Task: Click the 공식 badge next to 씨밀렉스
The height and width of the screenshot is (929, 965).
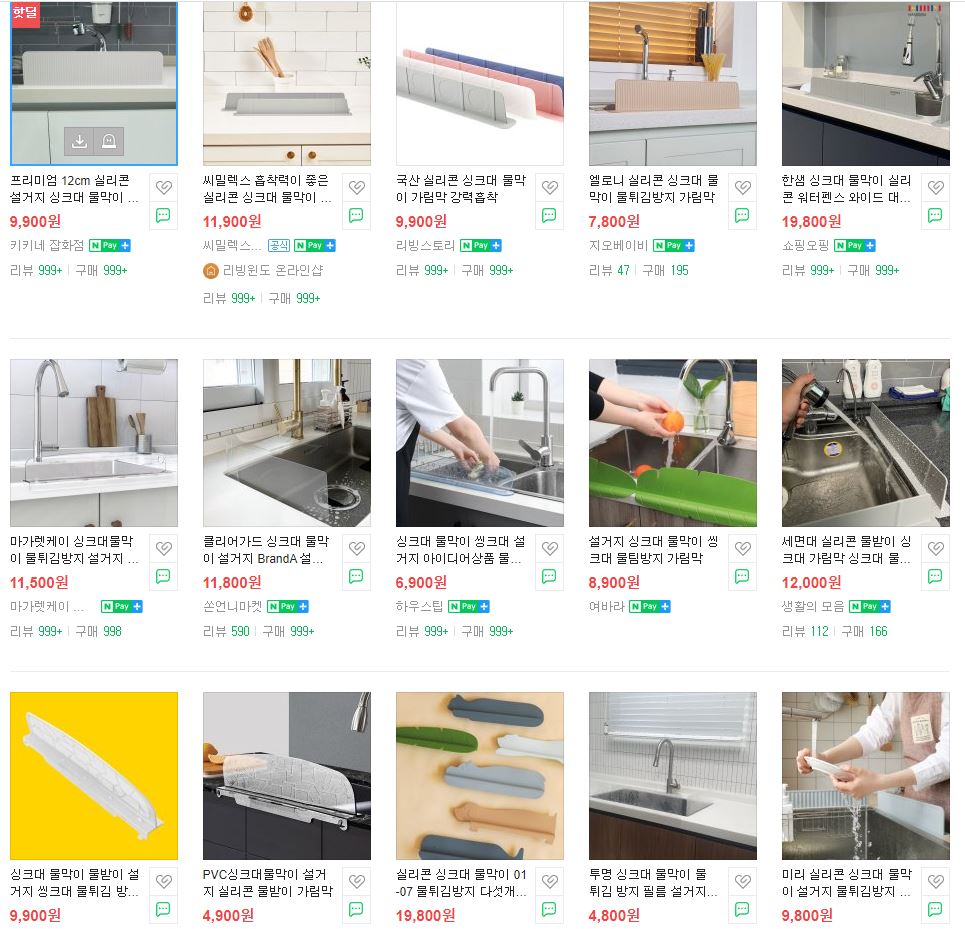Action: pos(279,245)
